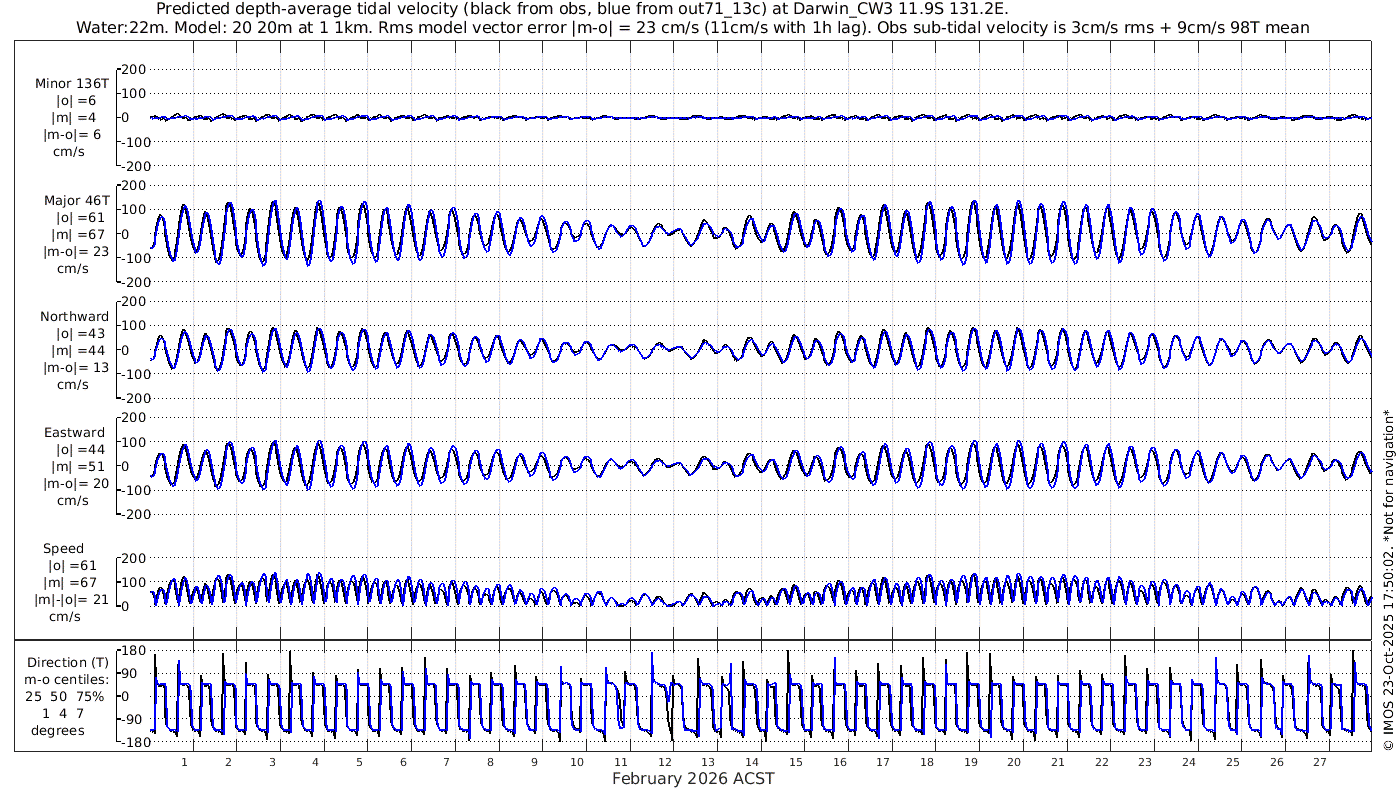Select the 'Northward' velocity panel label
This screenshot has width=1400, height=800.
pos(74,317)
